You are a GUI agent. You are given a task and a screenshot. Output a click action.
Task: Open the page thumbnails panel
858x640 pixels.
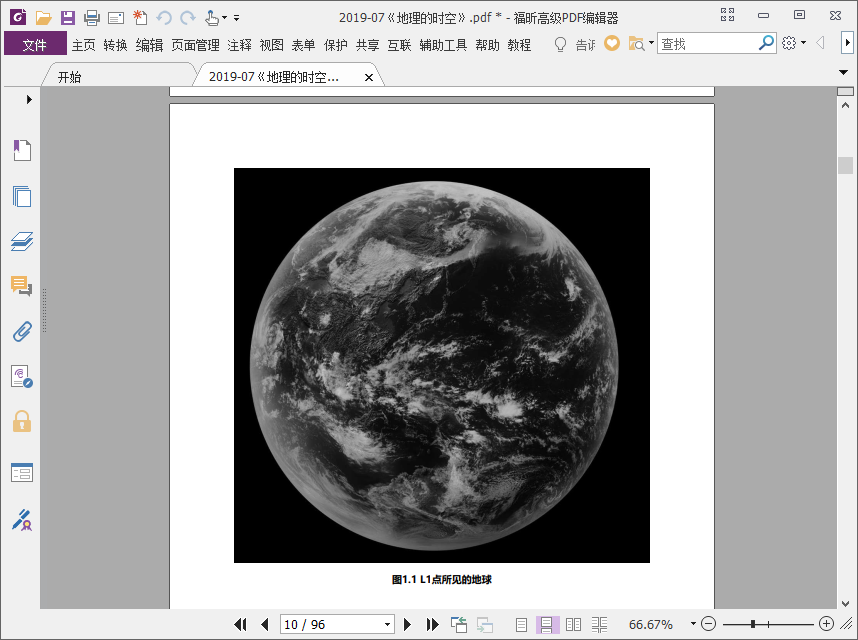(22, 196)
